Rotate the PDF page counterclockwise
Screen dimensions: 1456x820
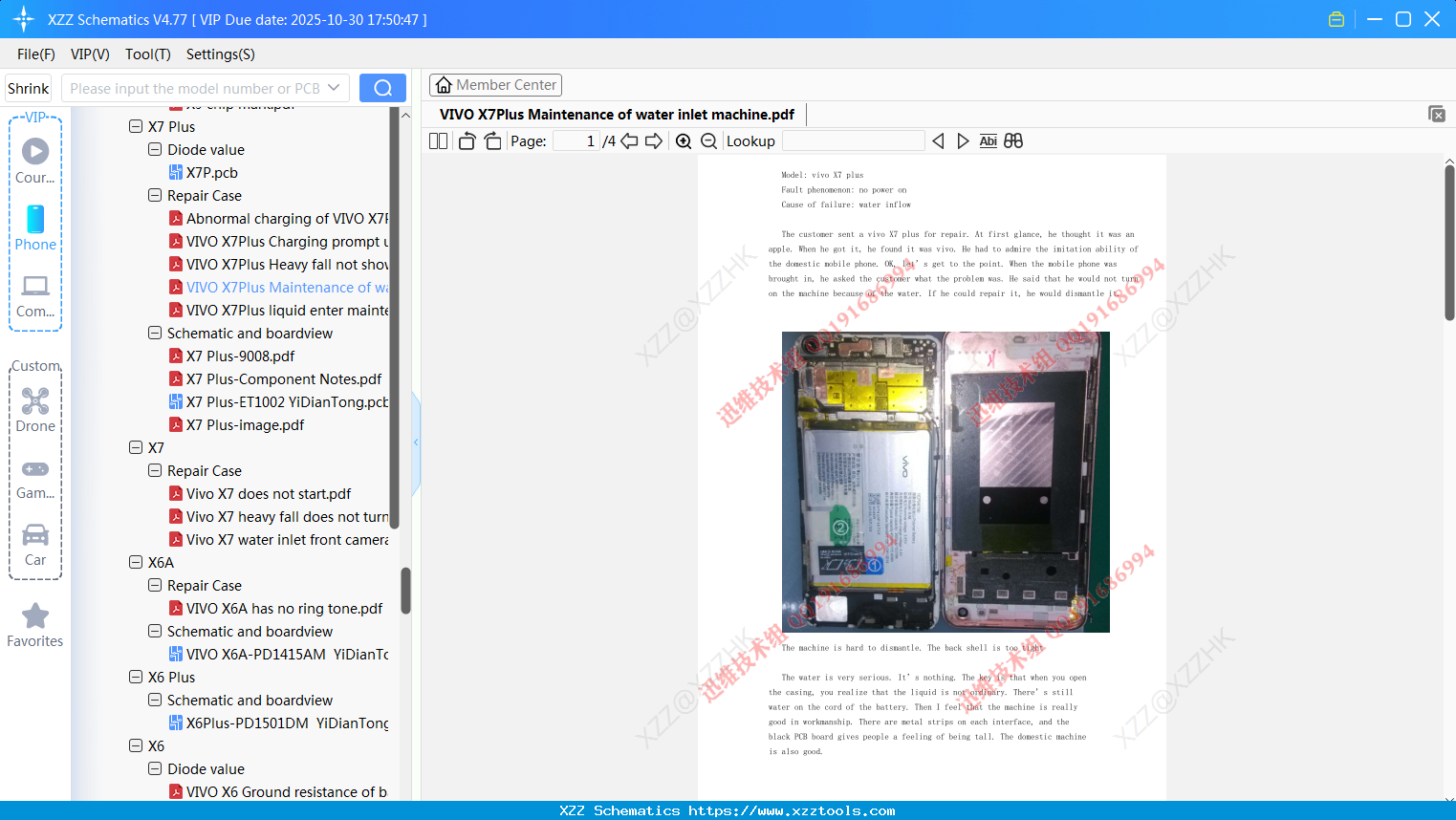466,140
